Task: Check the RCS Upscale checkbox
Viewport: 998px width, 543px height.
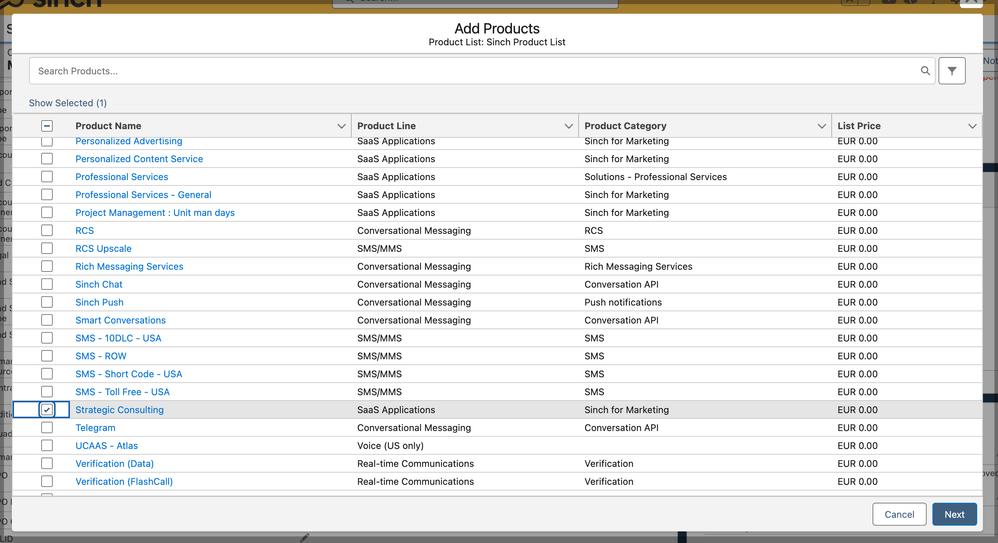Action: tap(47, 248)
